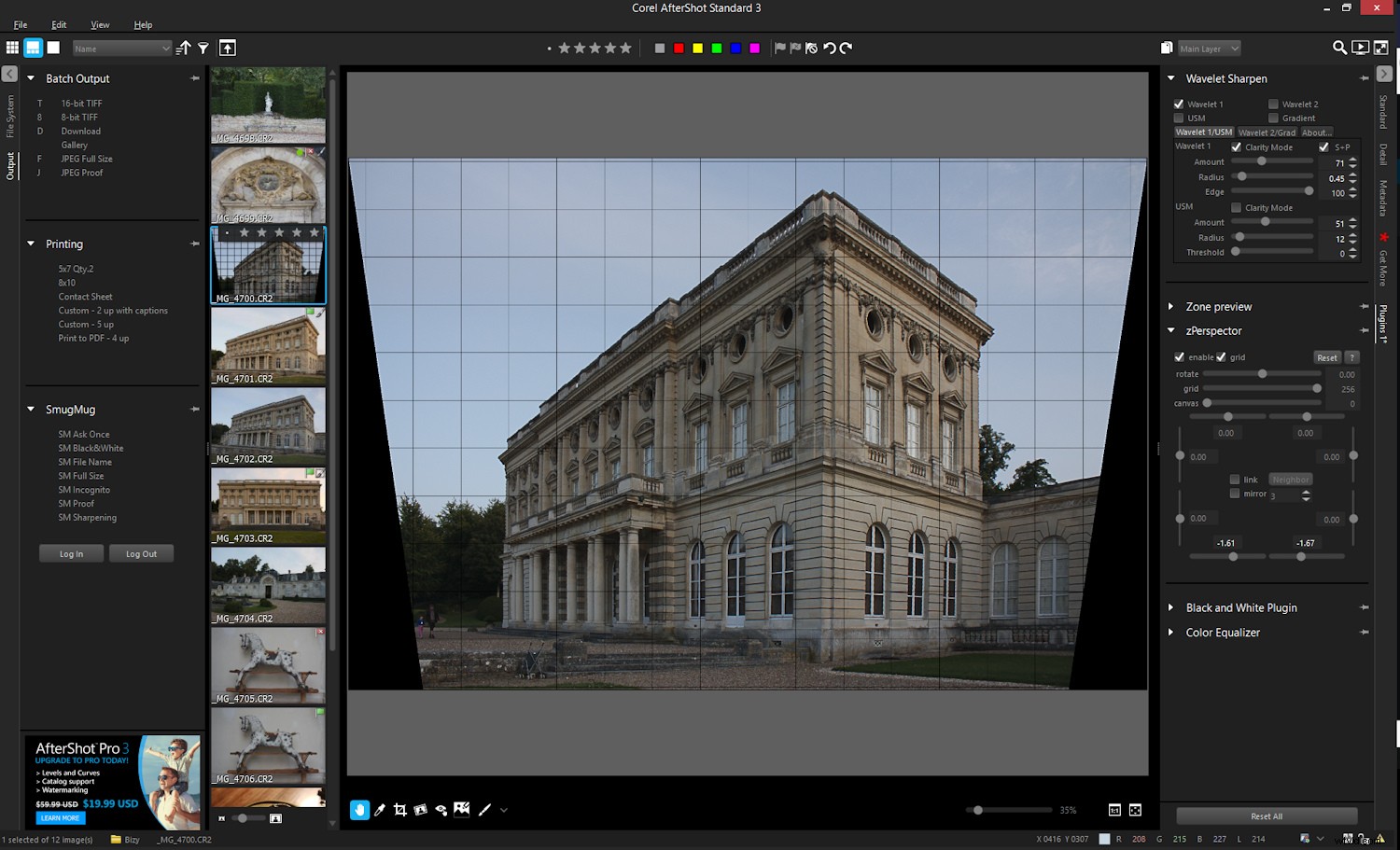Switch to the Wavelet 2/Grad tab
1400x850 pixels.
coord(1267,132)
